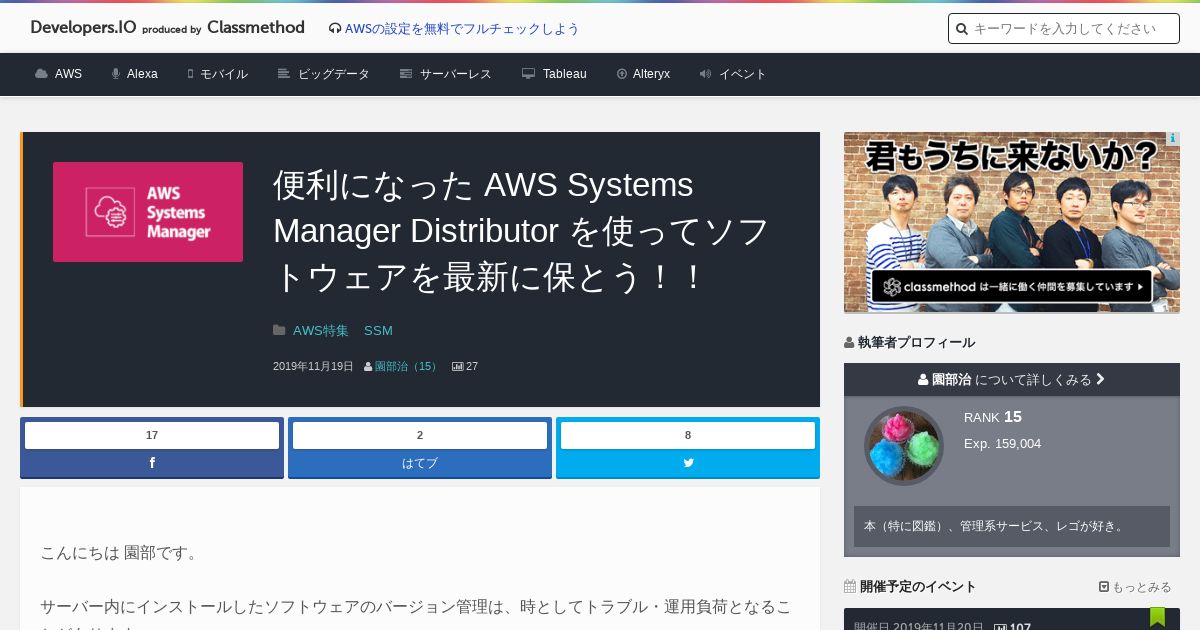Click the folder icon beside AWS特集

click(x=279, y=330)
